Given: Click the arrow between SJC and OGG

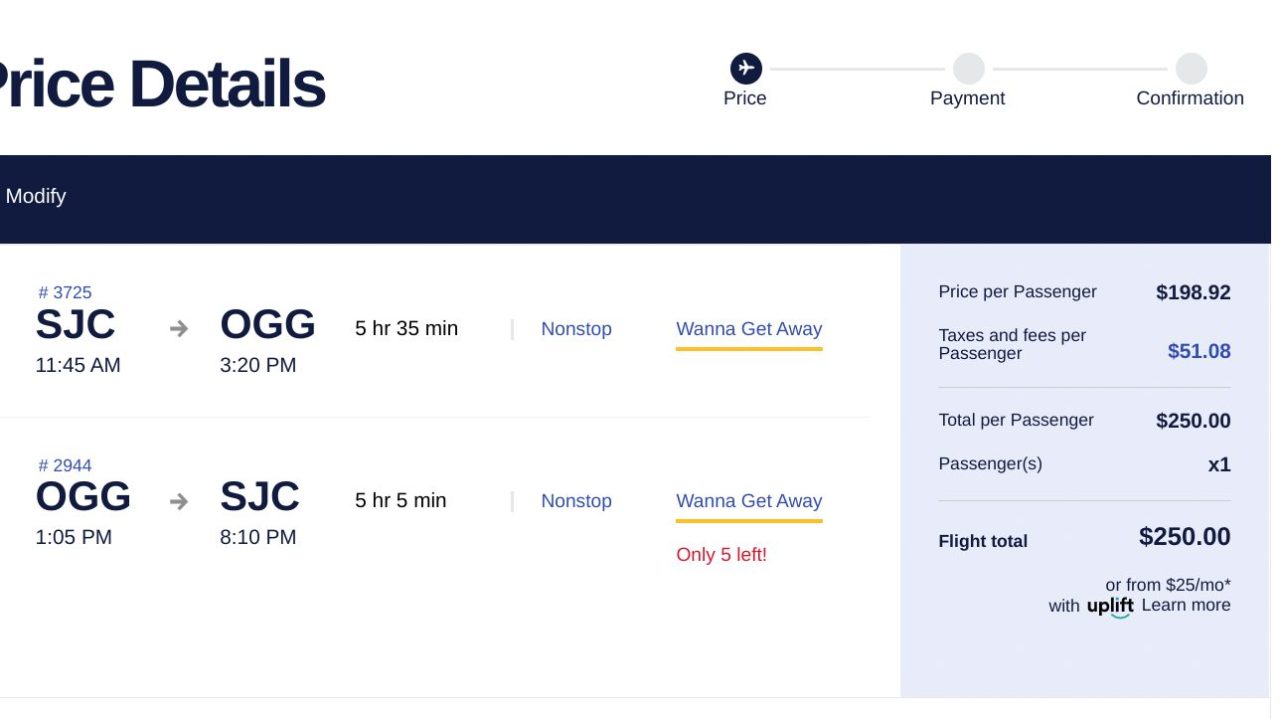Looking at the screenshot, I should pyautogui.click(x=179, y=328).
